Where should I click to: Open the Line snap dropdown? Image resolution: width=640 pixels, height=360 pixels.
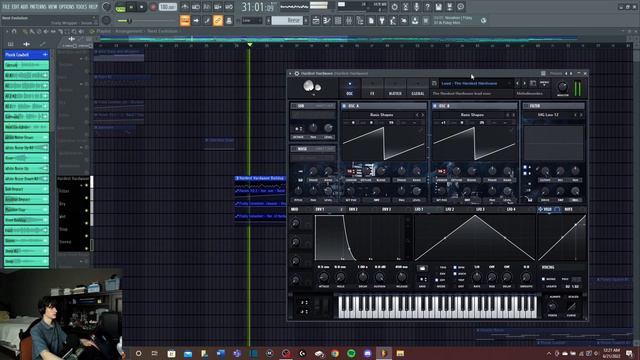(251, 20)
